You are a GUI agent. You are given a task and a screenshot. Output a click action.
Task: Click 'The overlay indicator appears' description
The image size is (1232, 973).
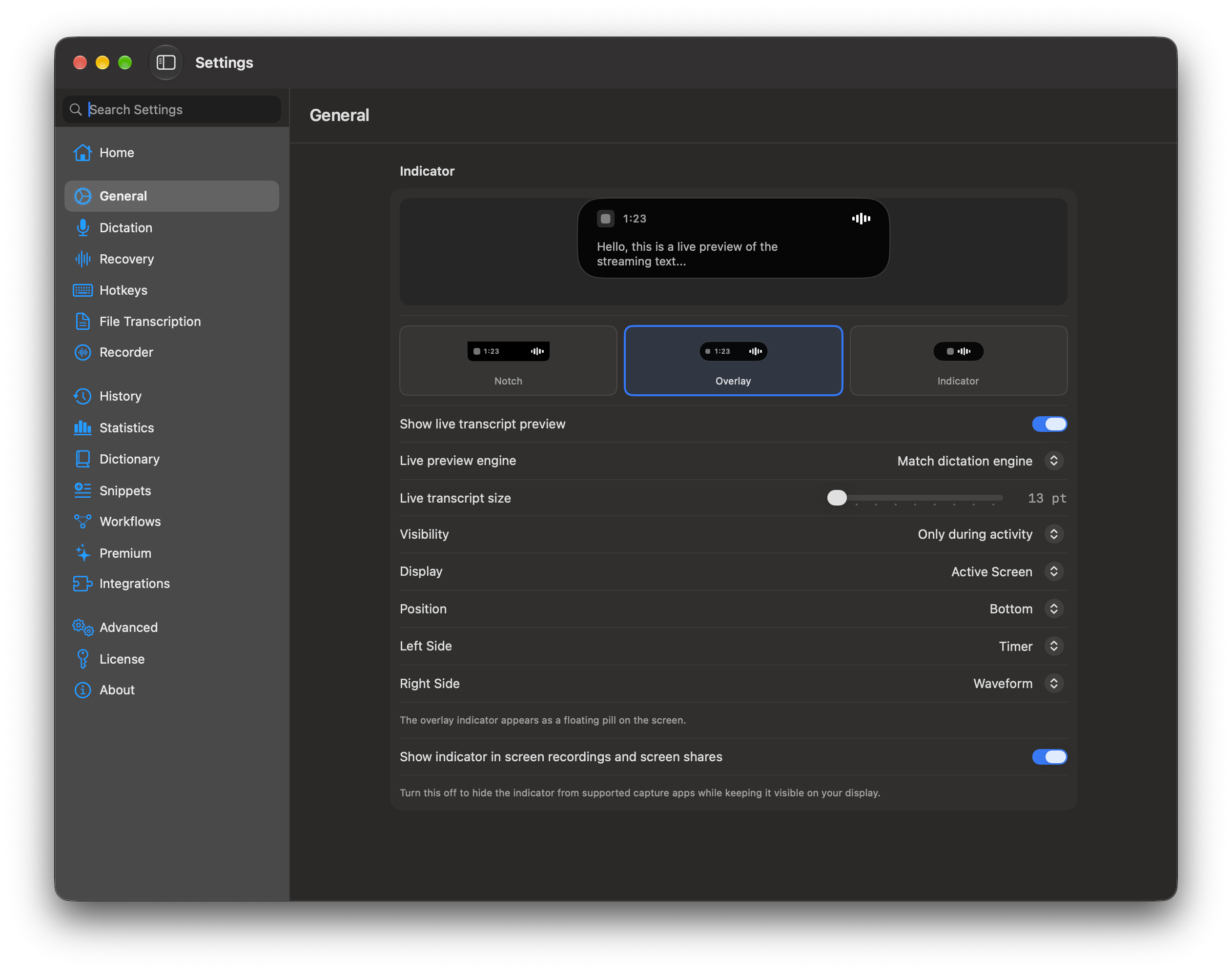542,720
